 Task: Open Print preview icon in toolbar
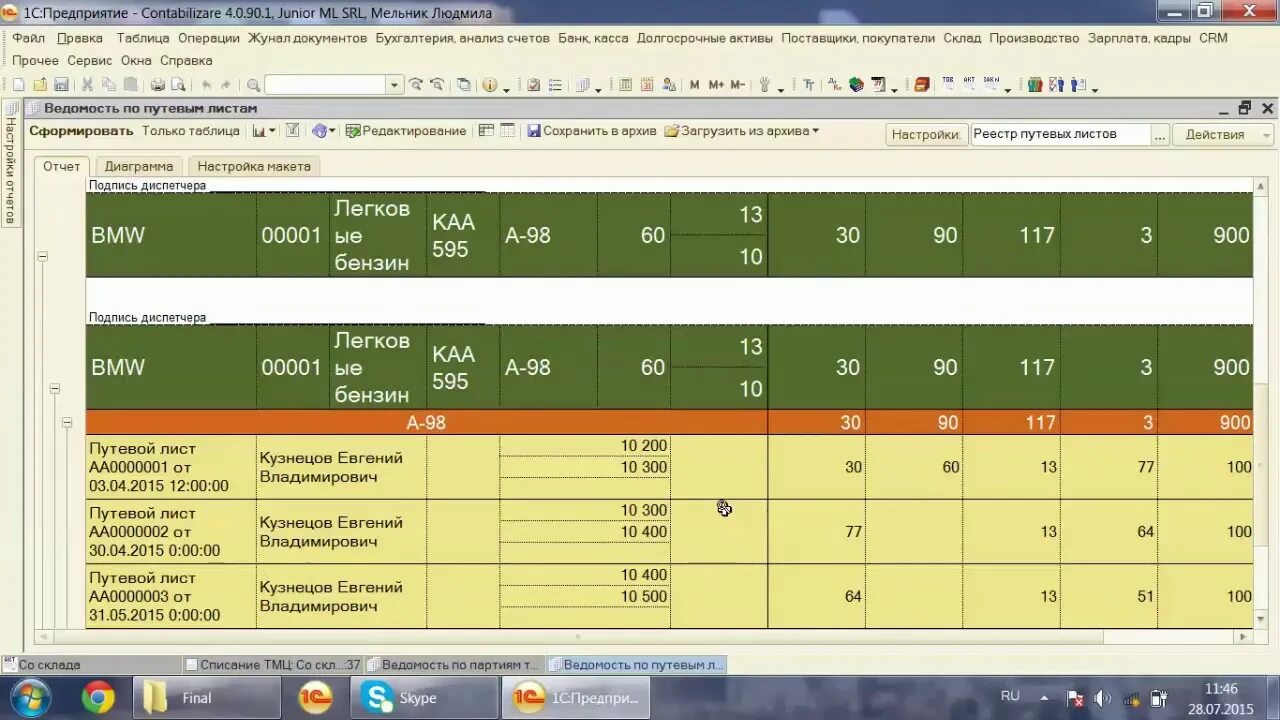pyautogui.click(x=178, y=85)
